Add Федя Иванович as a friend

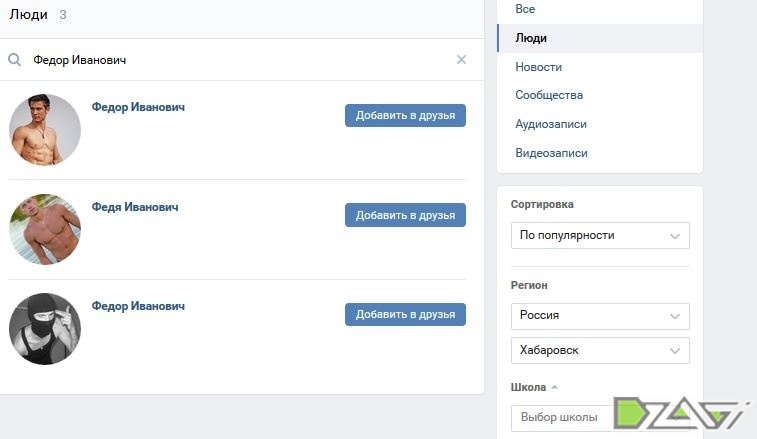coord(405,215)
